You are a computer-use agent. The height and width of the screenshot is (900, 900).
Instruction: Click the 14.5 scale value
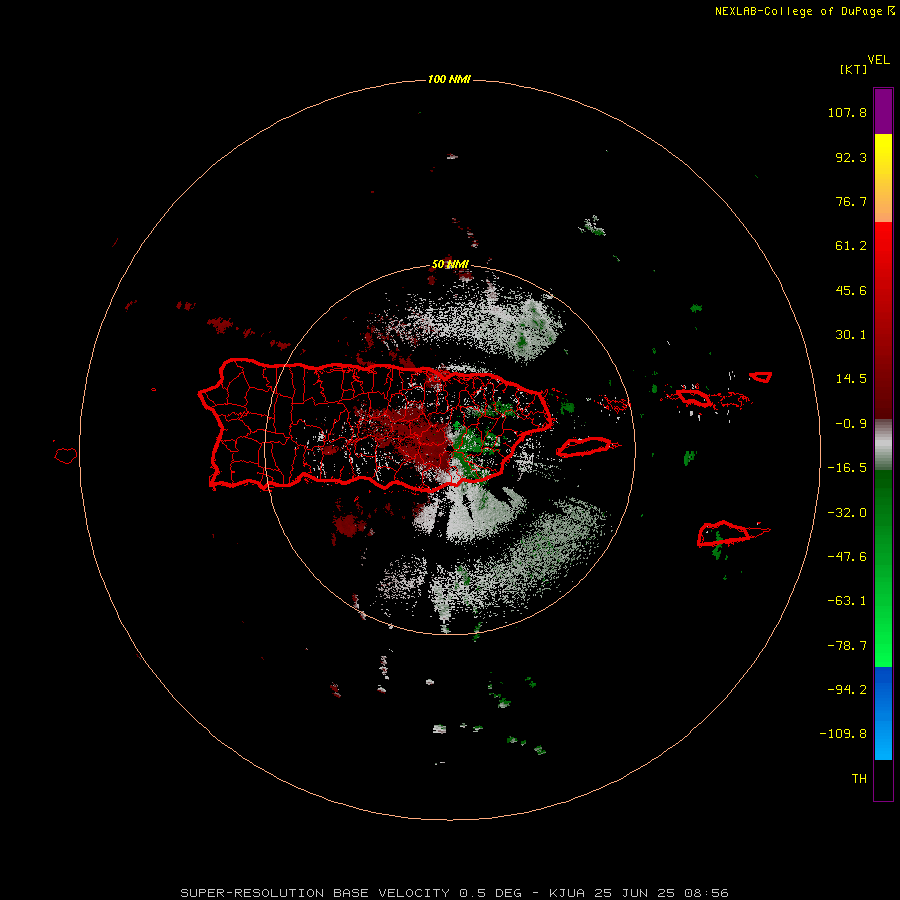(851, 379)
